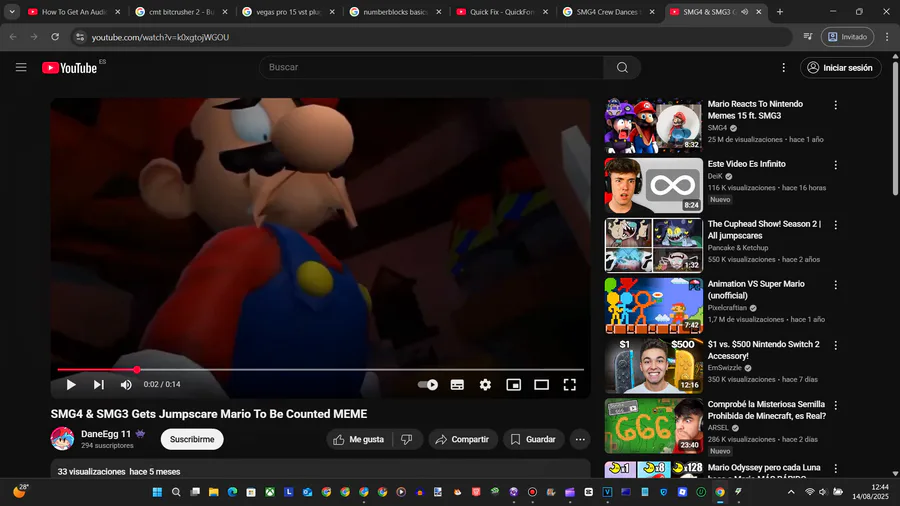View site information icon in address bar
The width and height of the screenshot is (900, 506).
tap(80, 37)
